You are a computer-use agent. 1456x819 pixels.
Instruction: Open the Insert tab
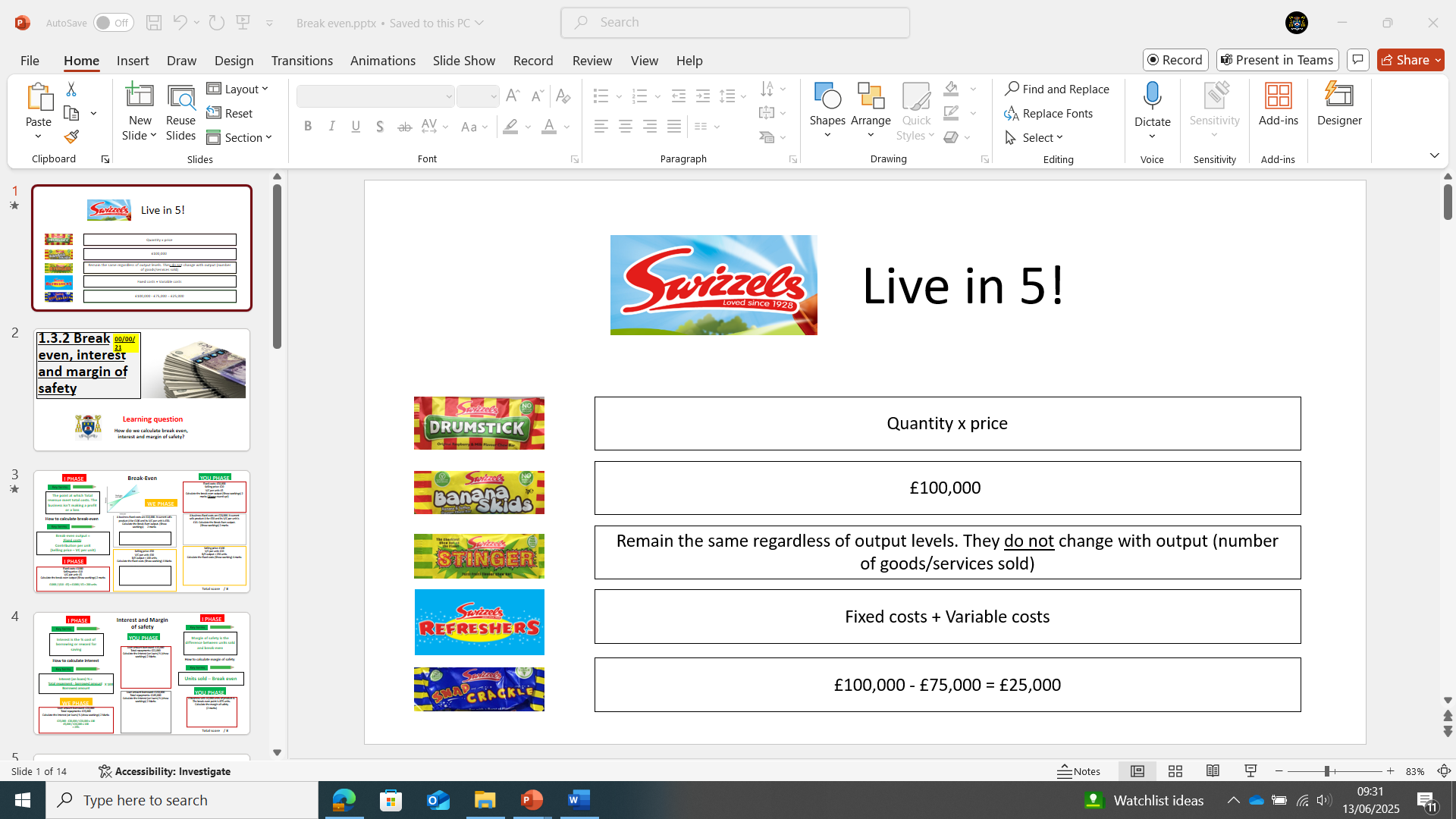[x=133, y=61]
